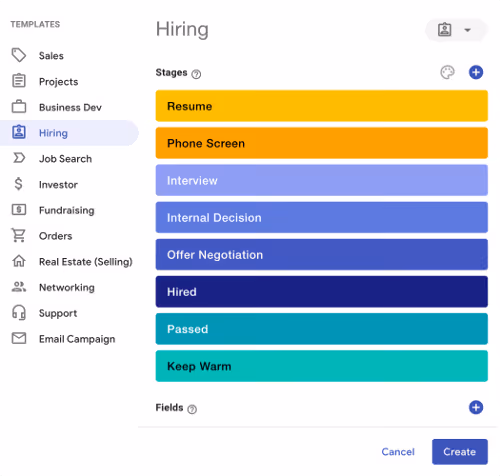500x476 pixels.
Task: Click the Business Dev briefcase icon
Action: [x=19, y=107]
